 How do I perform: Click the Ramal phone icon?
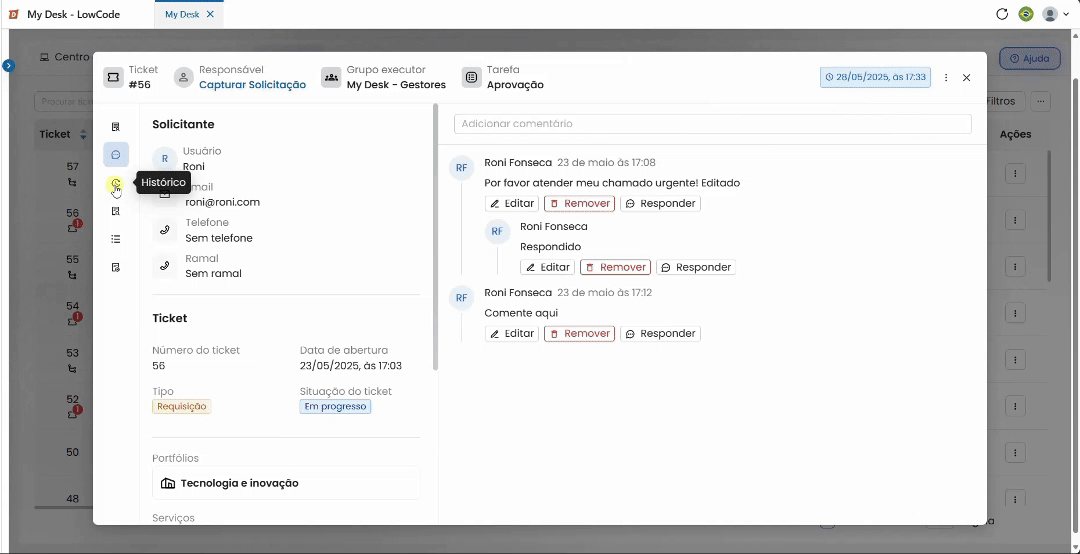pos(165,266)
